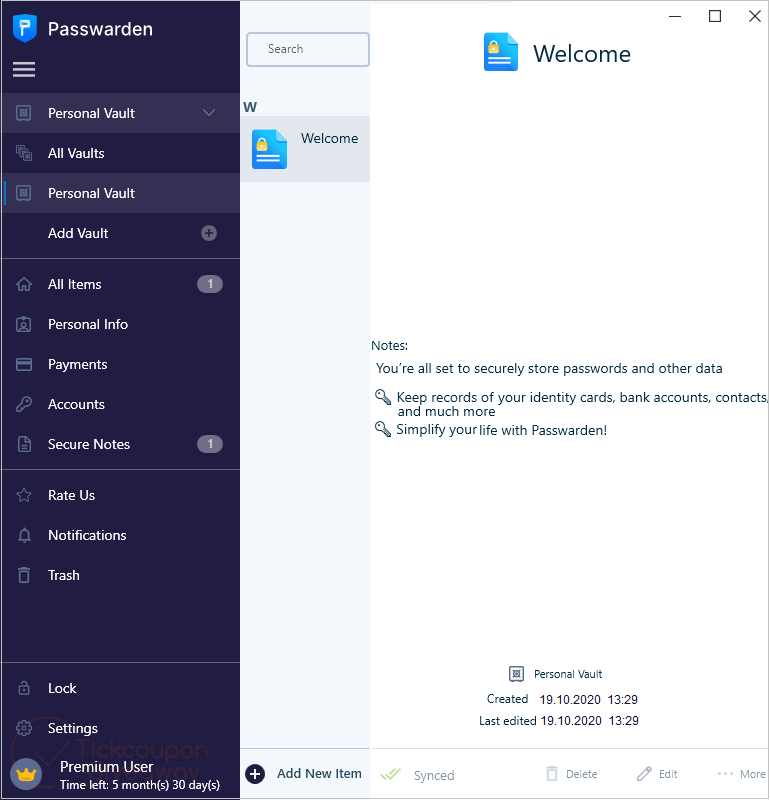Click the large Welcome note icon in header

pyautogui.click(x=501, y=52)
